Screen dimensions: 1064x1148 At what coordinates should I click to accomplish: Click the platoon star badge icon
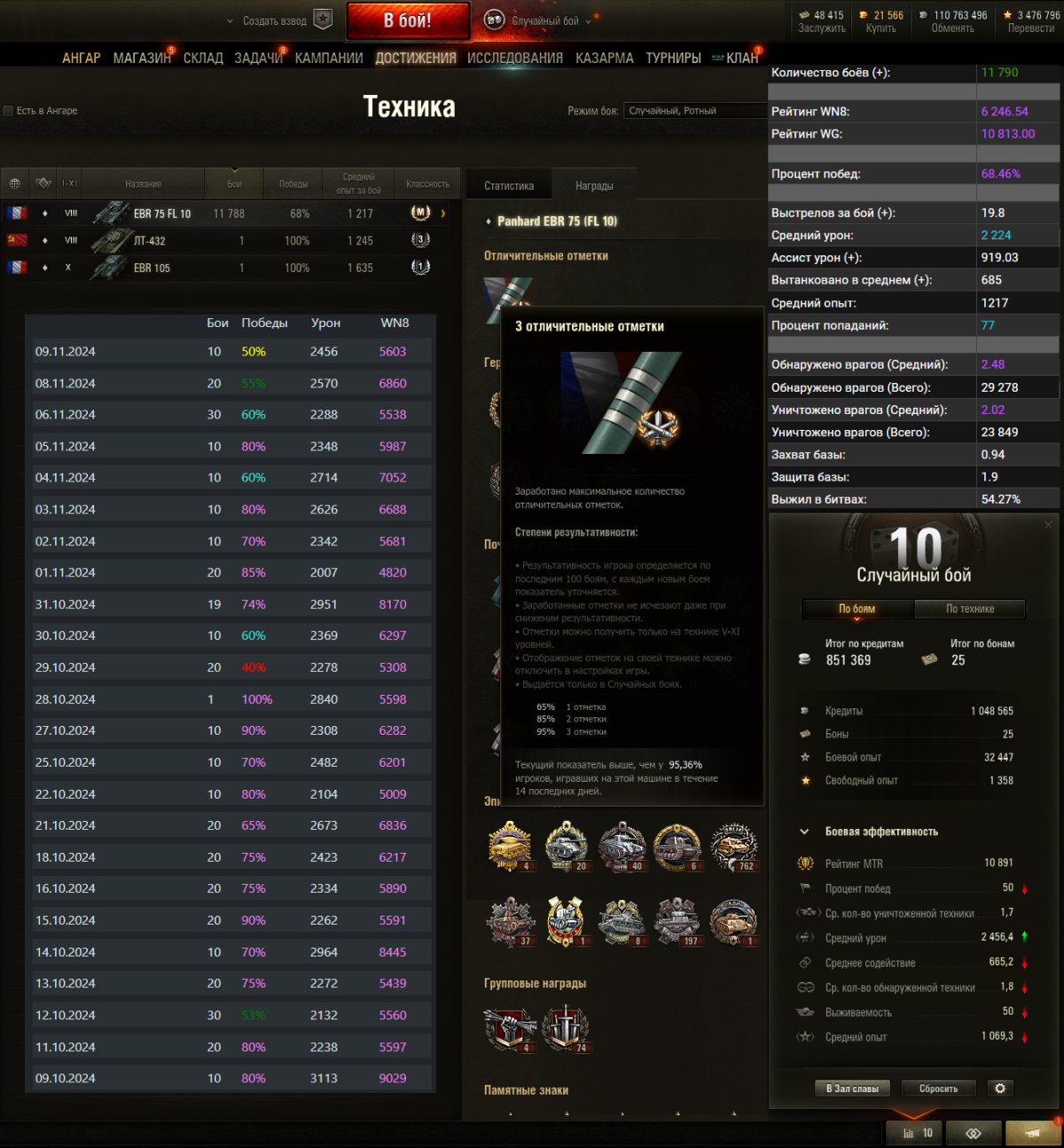324,20
